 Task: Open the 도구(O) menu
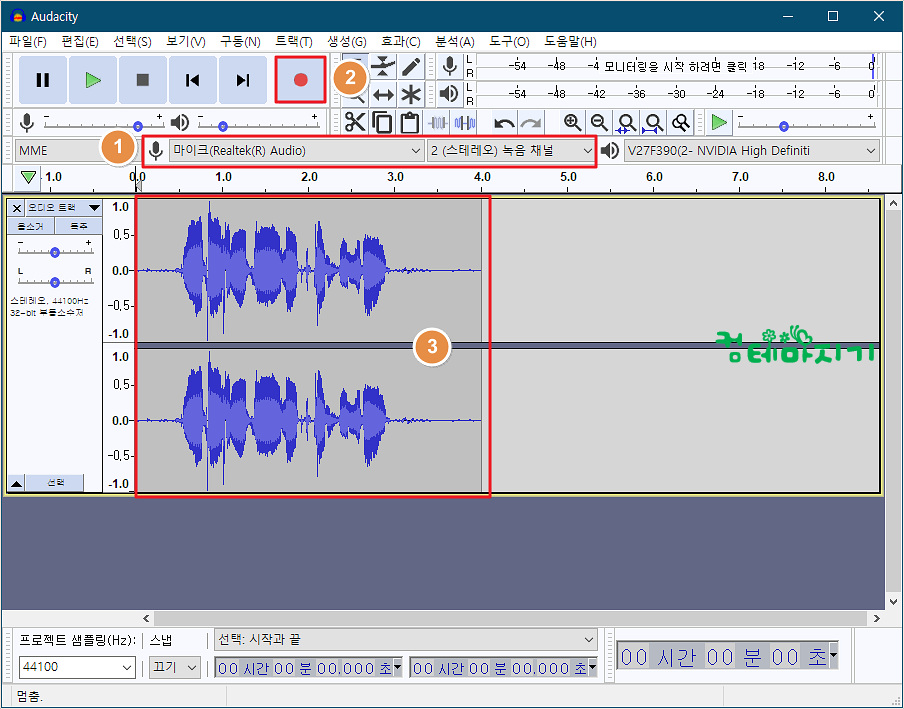[x=509, y=42]
